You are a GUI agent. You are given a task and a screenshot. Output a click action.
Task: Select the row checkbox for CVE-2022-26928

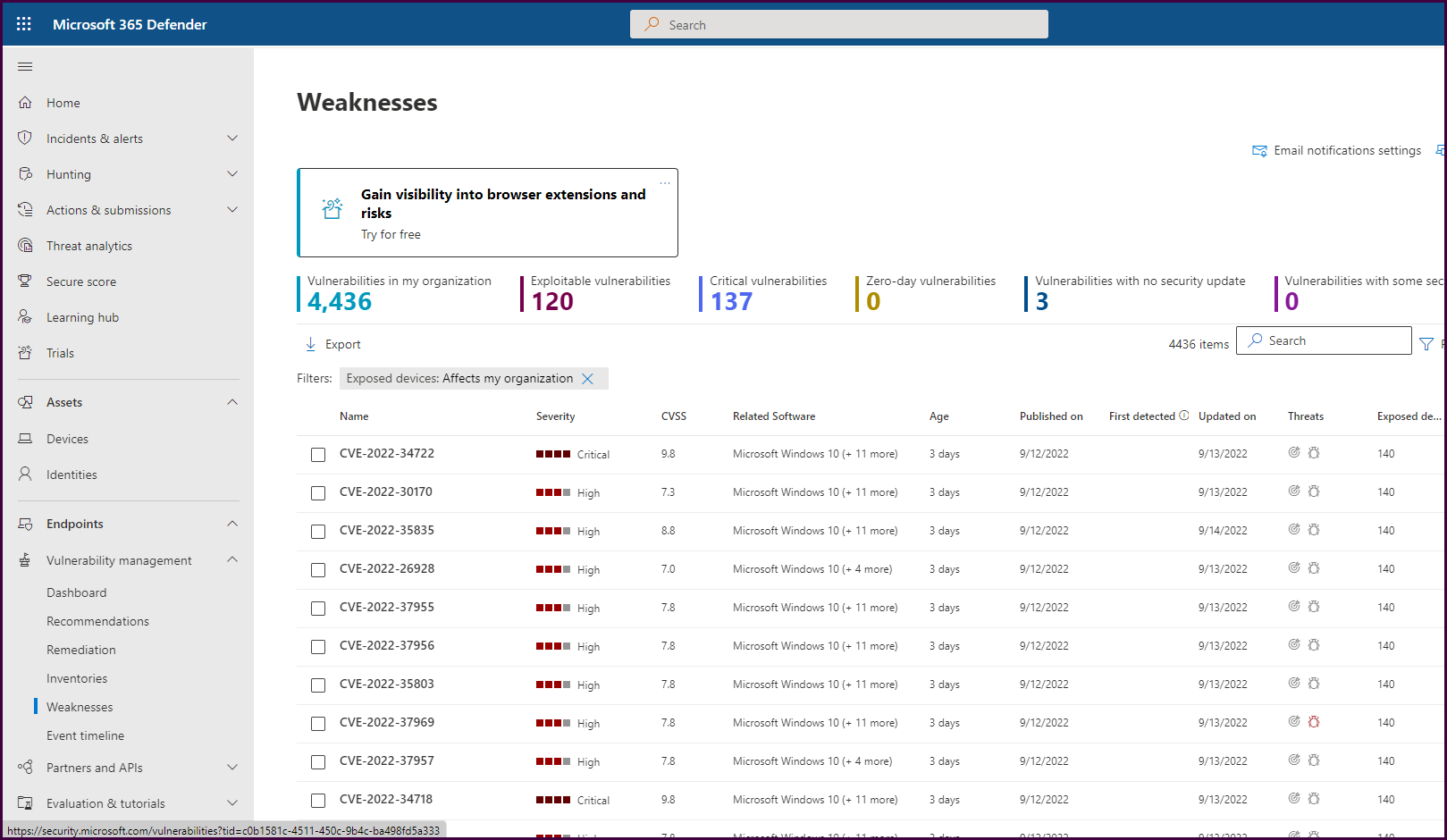tap(318, 569)
